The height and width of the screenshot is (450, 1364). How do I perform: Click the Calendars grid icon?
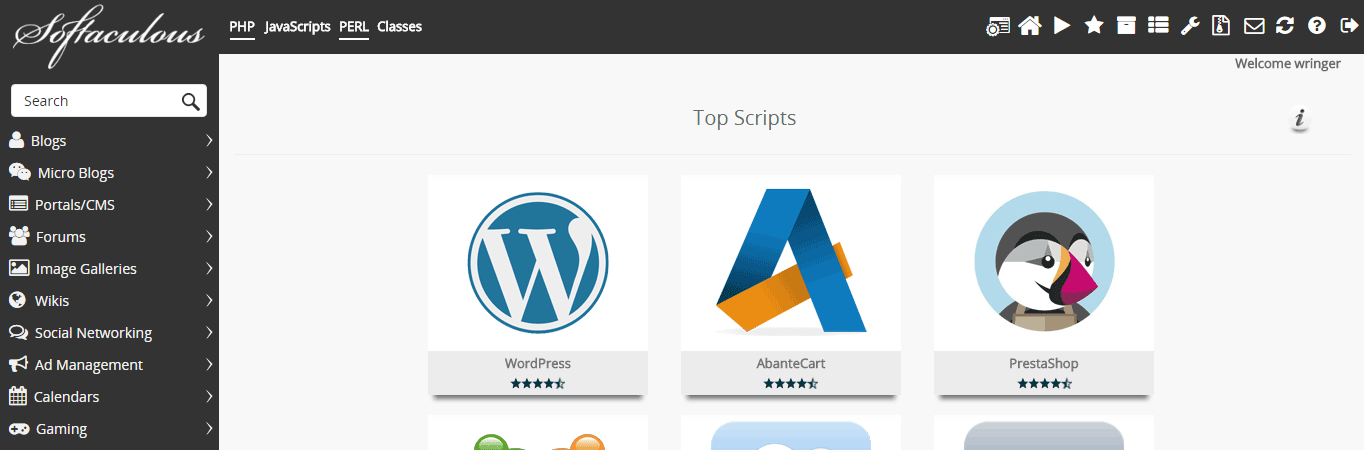17,396
